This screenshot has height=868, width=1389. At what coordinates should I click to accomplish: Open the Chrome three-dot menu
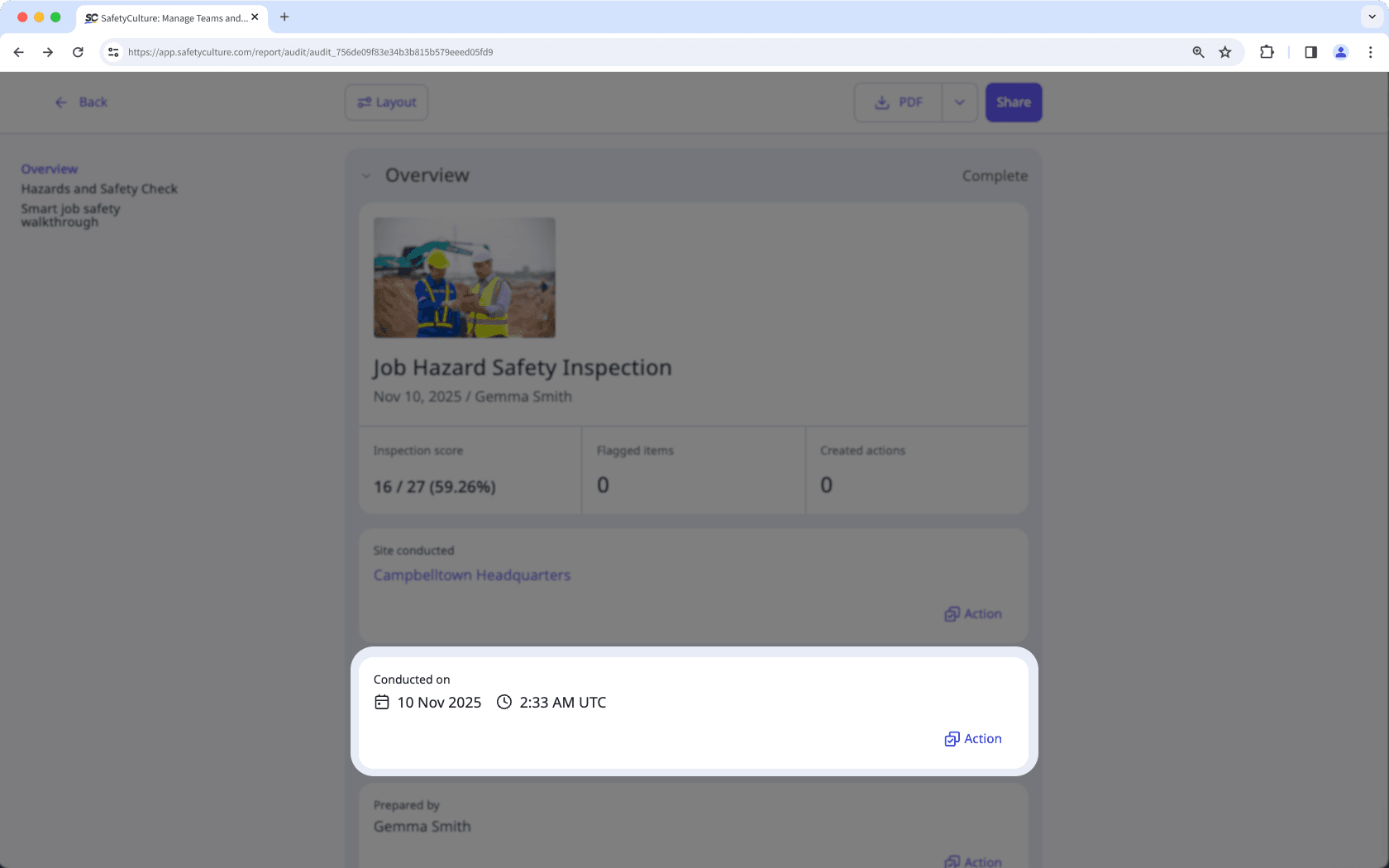click(1371, 51)
